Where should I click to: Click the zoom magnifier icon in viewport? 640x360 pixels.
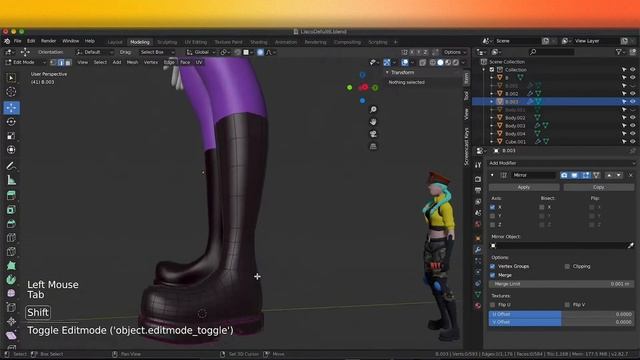373,109
